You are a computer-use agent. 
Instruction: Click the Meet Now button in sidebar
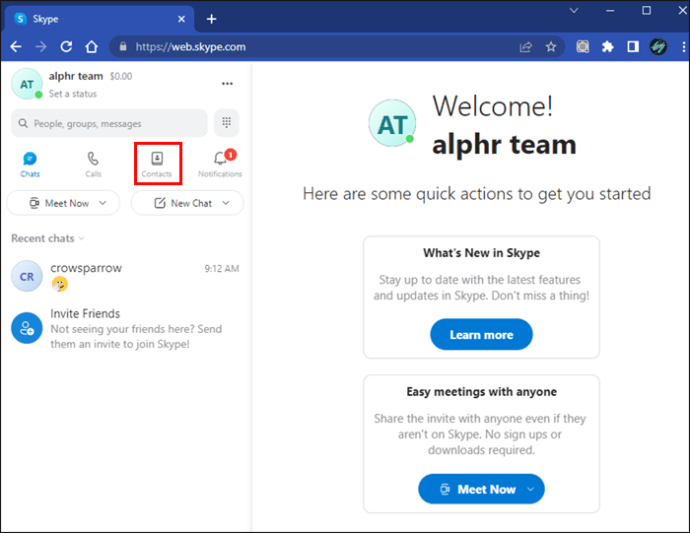pos(63,203)
